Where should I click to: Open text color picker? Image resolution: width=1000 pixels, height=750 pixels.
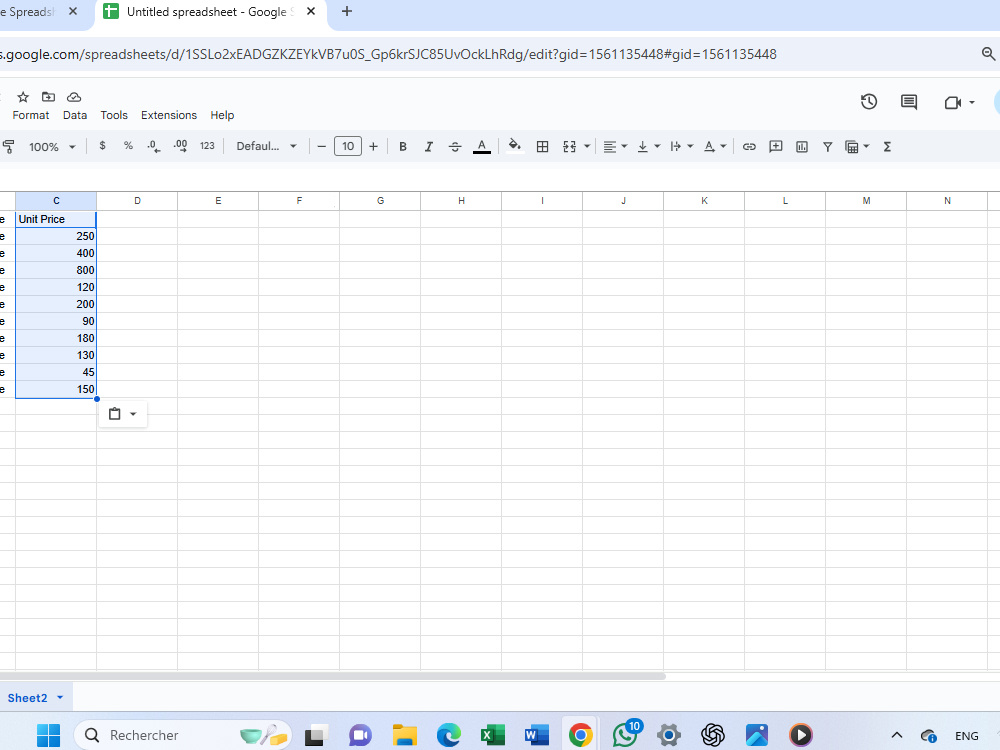[x=482, y=147]
